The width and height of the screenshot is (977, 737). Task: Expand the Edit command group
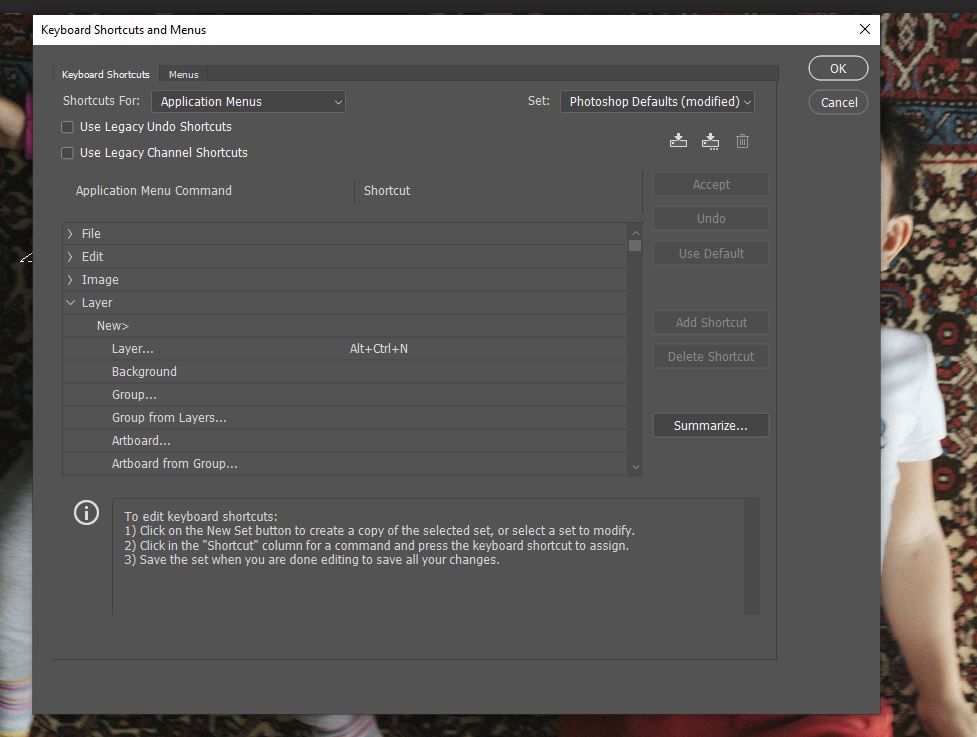[x=69, y=256]
